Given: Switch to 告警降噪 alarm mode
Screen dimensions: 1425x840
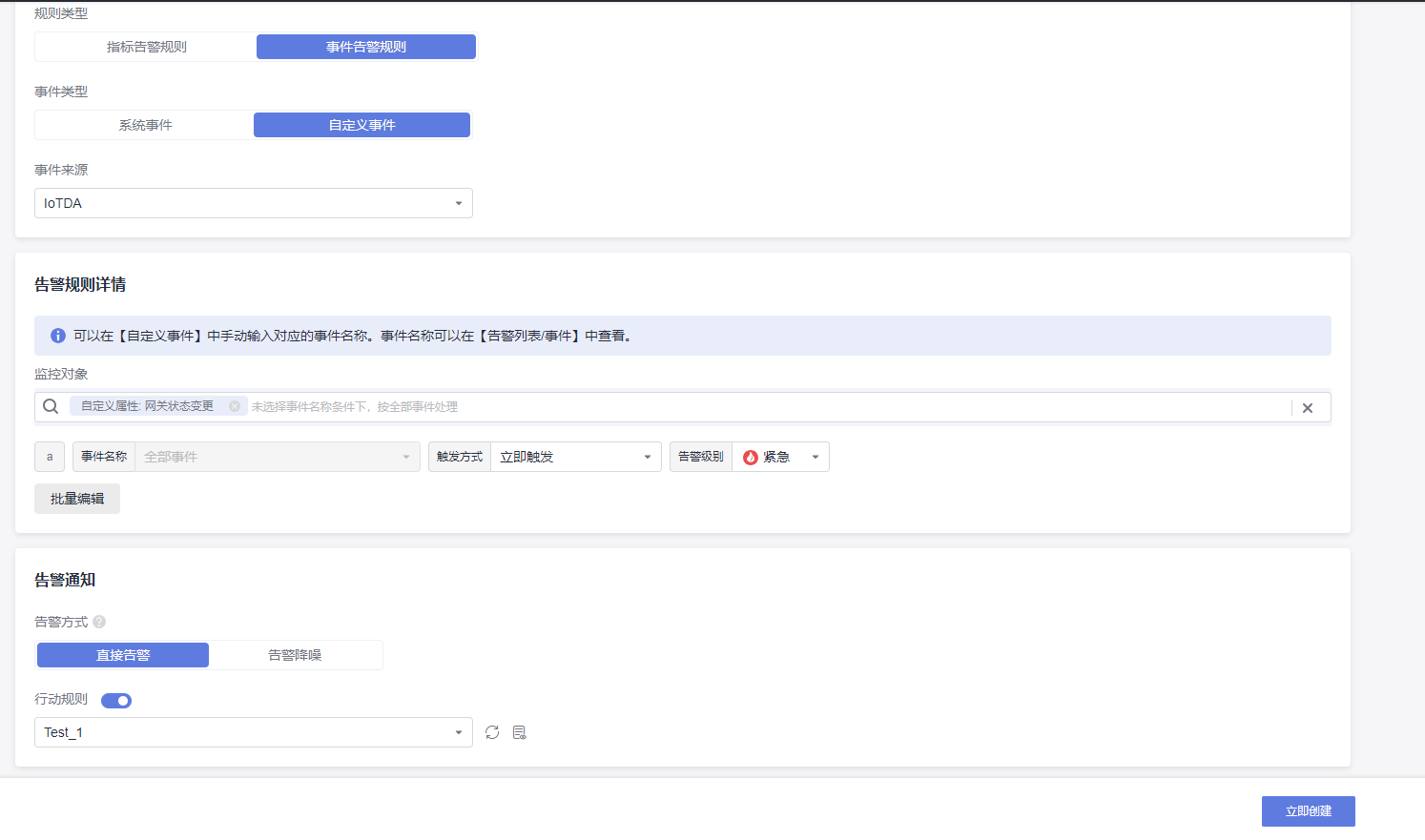Looking at the screenshot, I should tap(295, 655).
